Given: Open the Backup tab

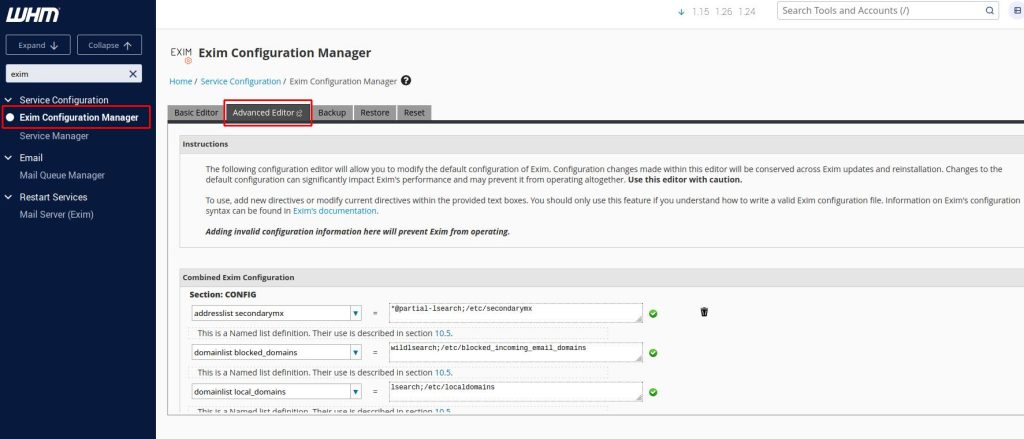Looking at the screenshot, I should (x=332, y=113).
